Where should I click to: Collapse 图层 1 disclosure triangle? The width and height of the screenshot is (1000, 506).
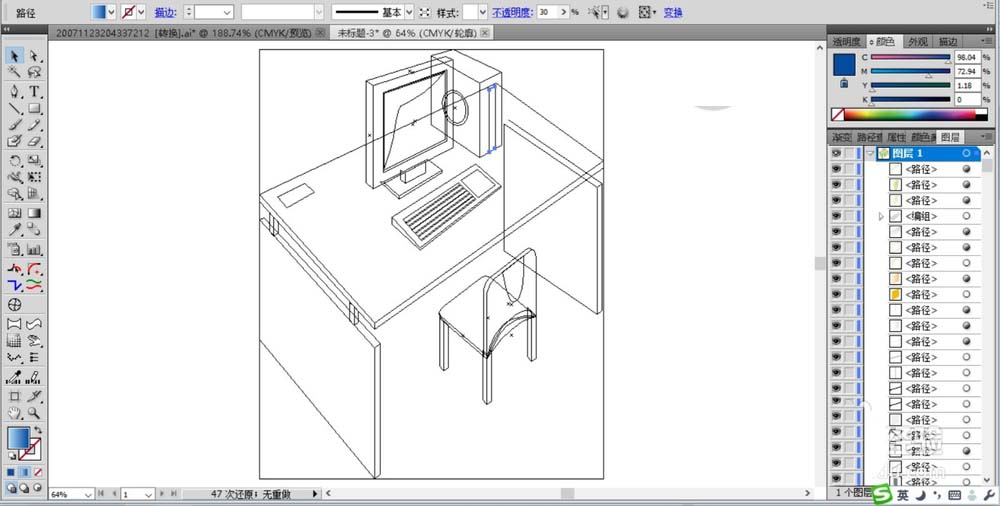click(871, 153)
